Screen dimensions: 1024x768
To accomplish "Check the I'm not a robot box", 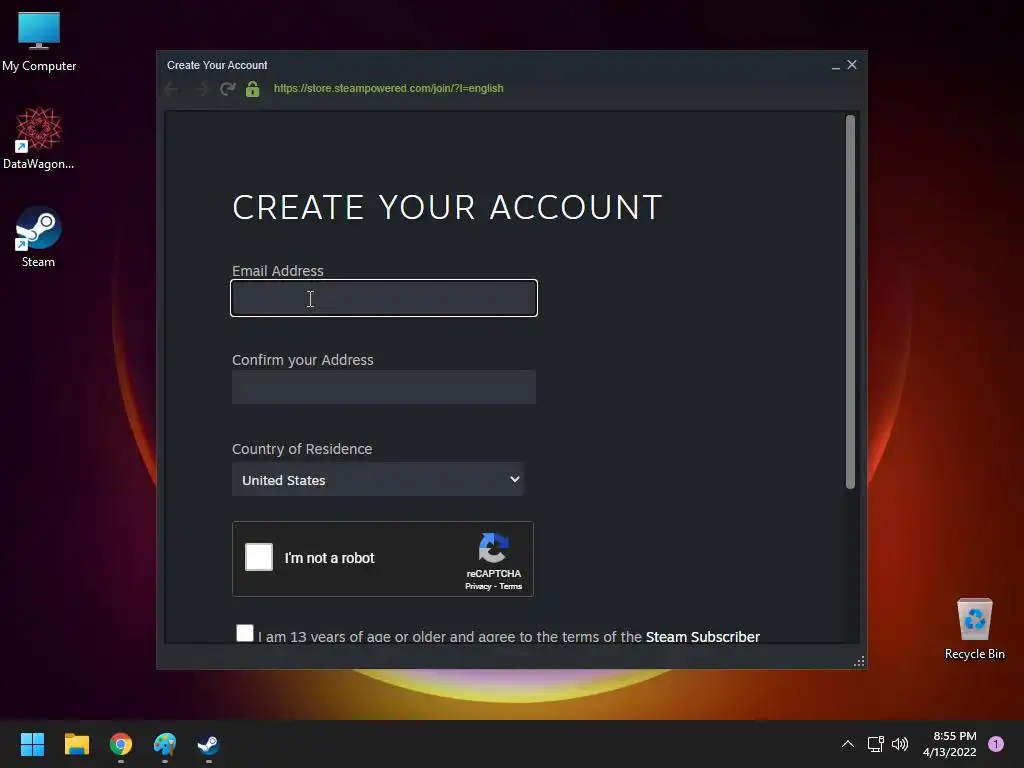I will pos(259,557).
